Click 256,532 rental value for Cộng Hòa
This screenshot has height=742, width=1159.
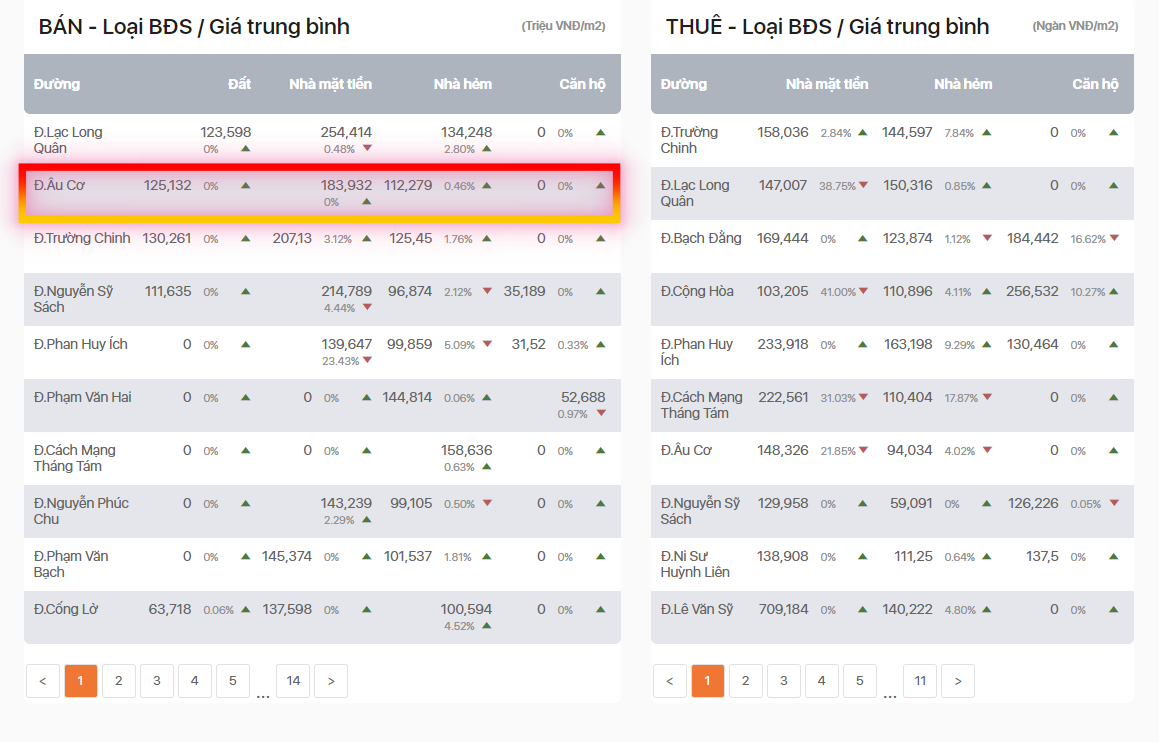(1033, 292)
